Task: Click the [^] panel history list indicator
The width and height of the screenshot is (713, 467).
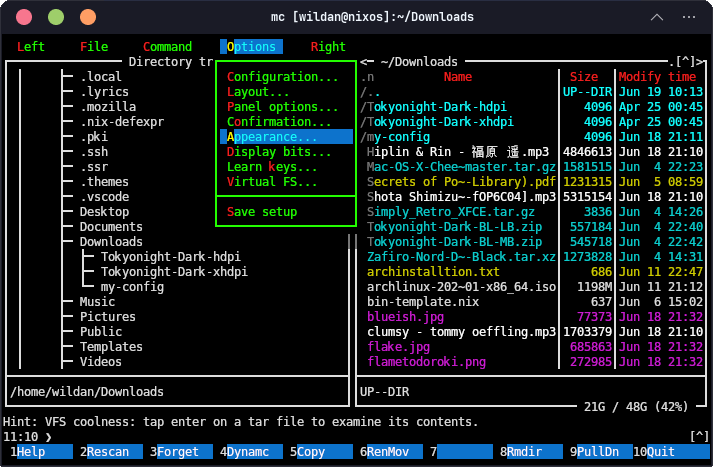Action: (685, 61)
